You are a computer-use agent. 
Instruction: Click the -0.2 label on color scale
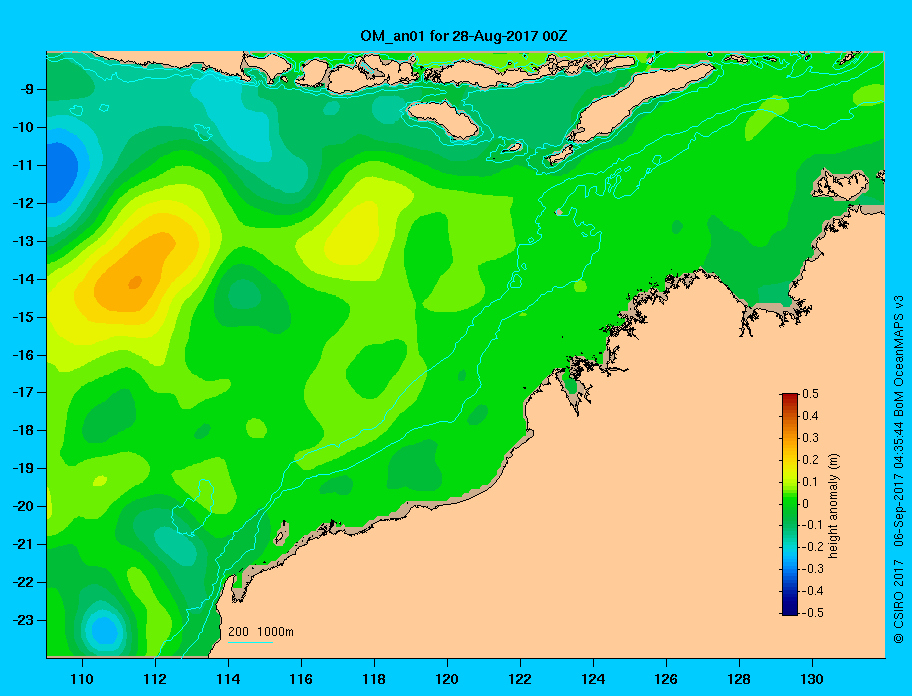point(813,547)
